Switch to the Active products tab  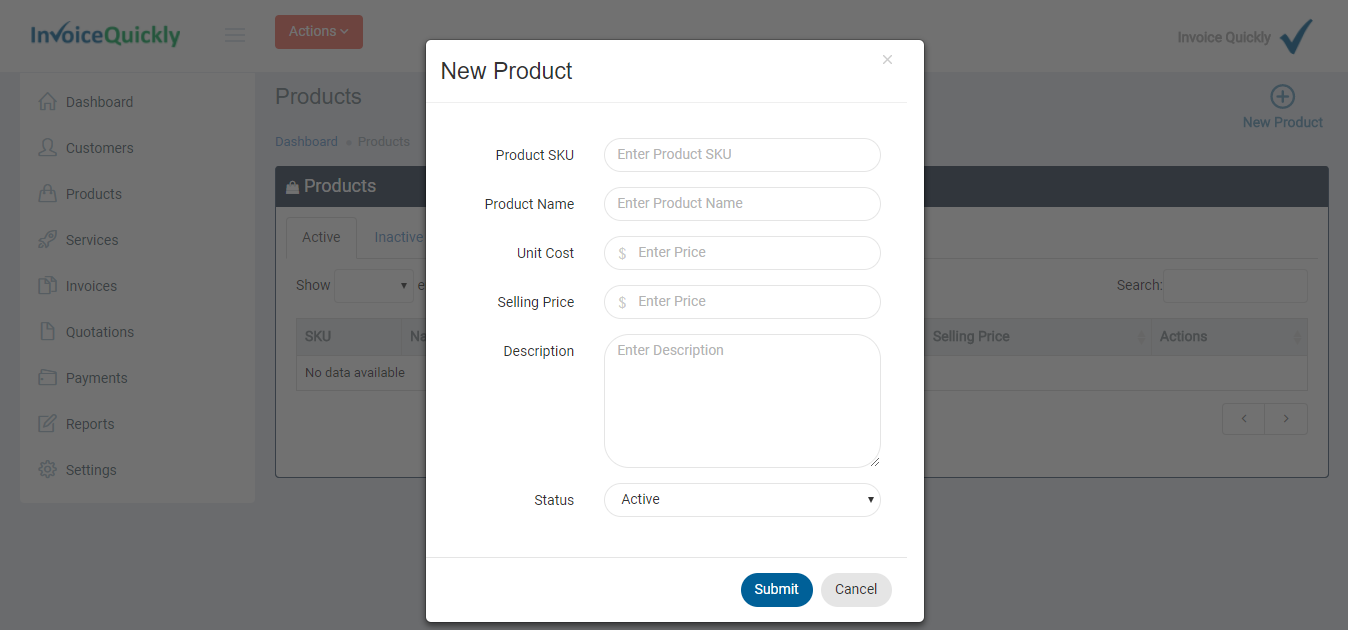tap(321, 238)
